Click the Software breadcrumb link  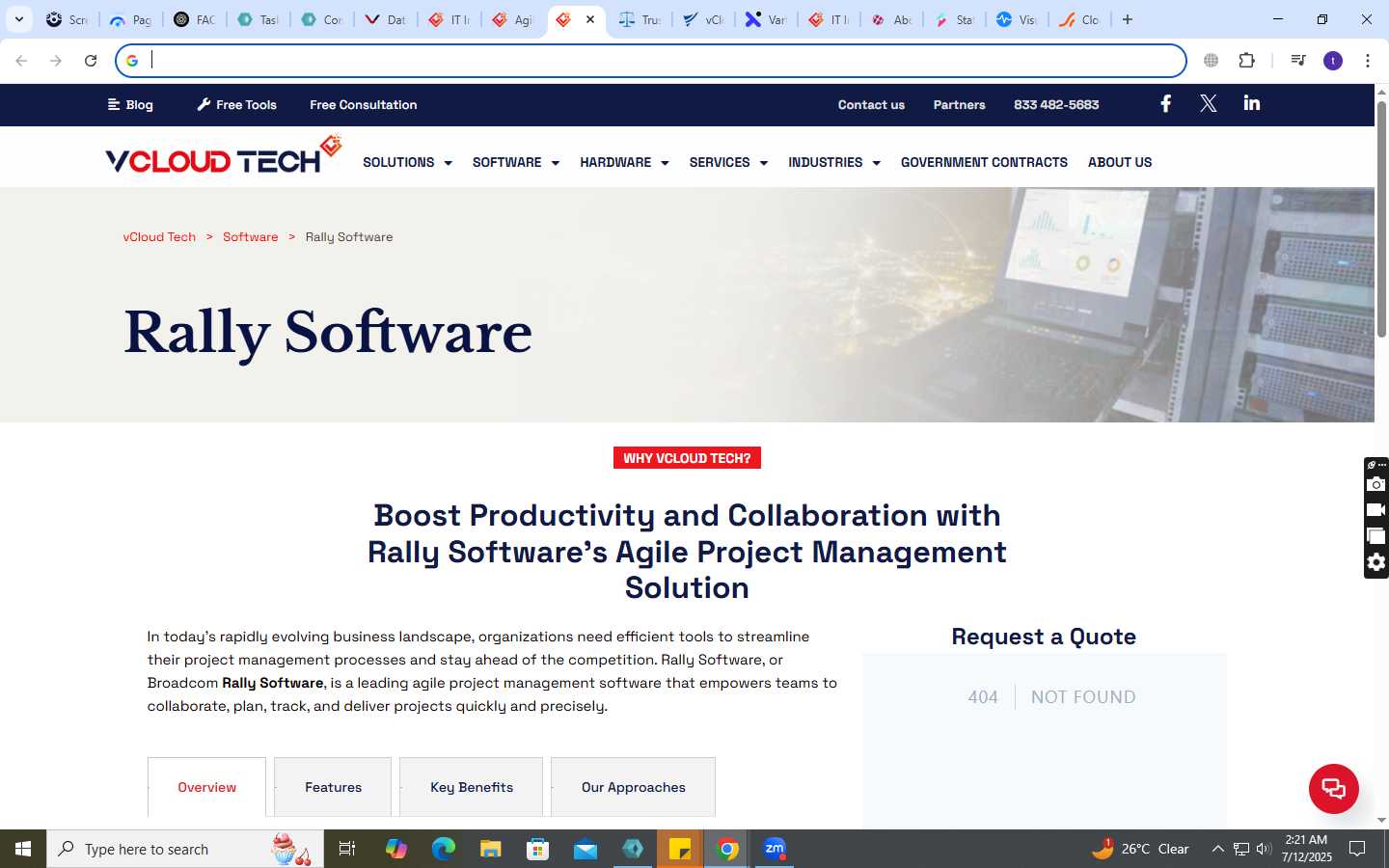250,236
